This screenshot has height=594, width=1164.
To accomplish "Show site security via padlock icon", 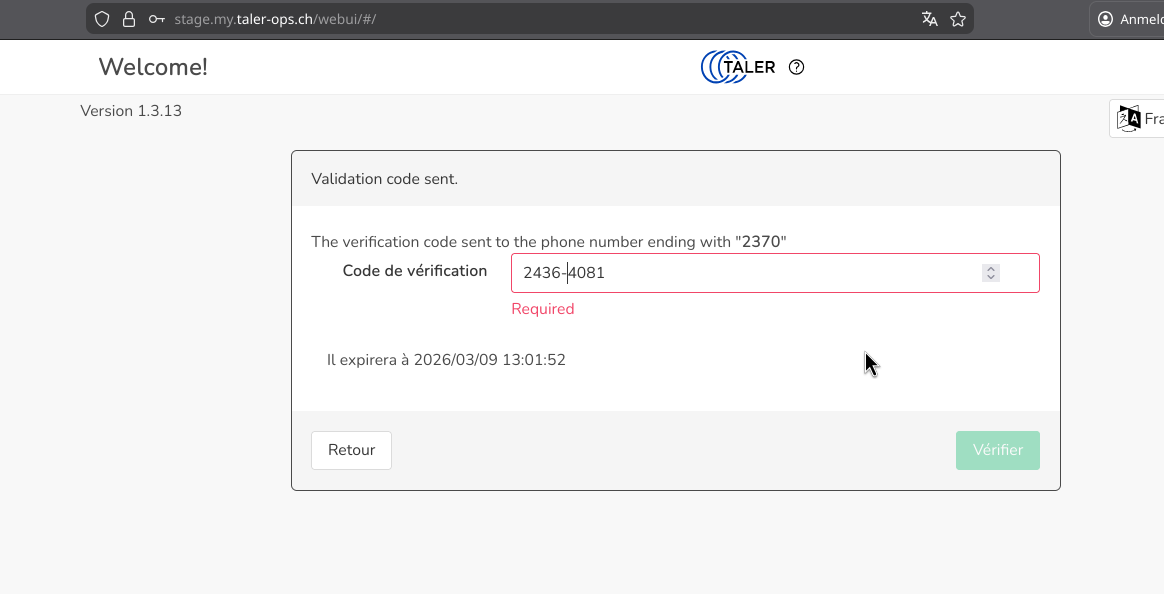I will [x=128, y=19].
